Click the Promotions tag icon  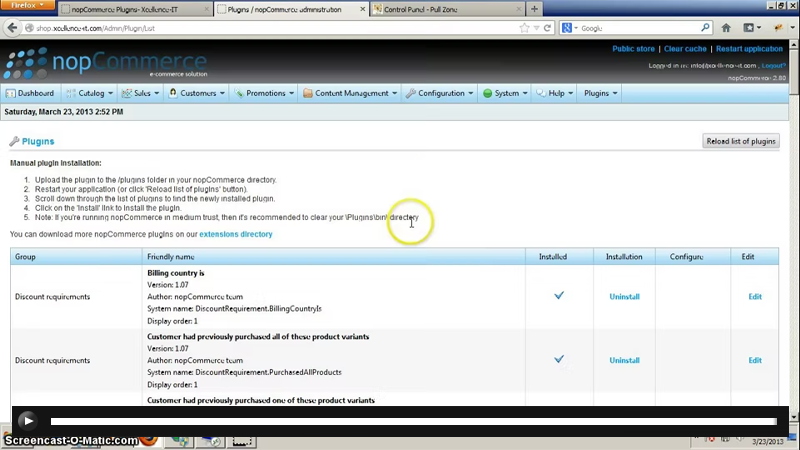pyautogui.click(x=239, y=93)
